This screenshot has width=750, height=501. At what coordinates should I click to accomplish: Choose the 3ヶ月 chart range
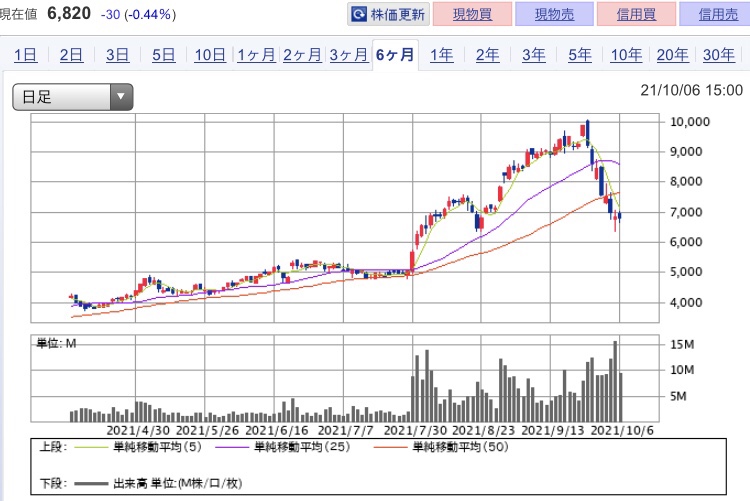click(x=349, y=55)
